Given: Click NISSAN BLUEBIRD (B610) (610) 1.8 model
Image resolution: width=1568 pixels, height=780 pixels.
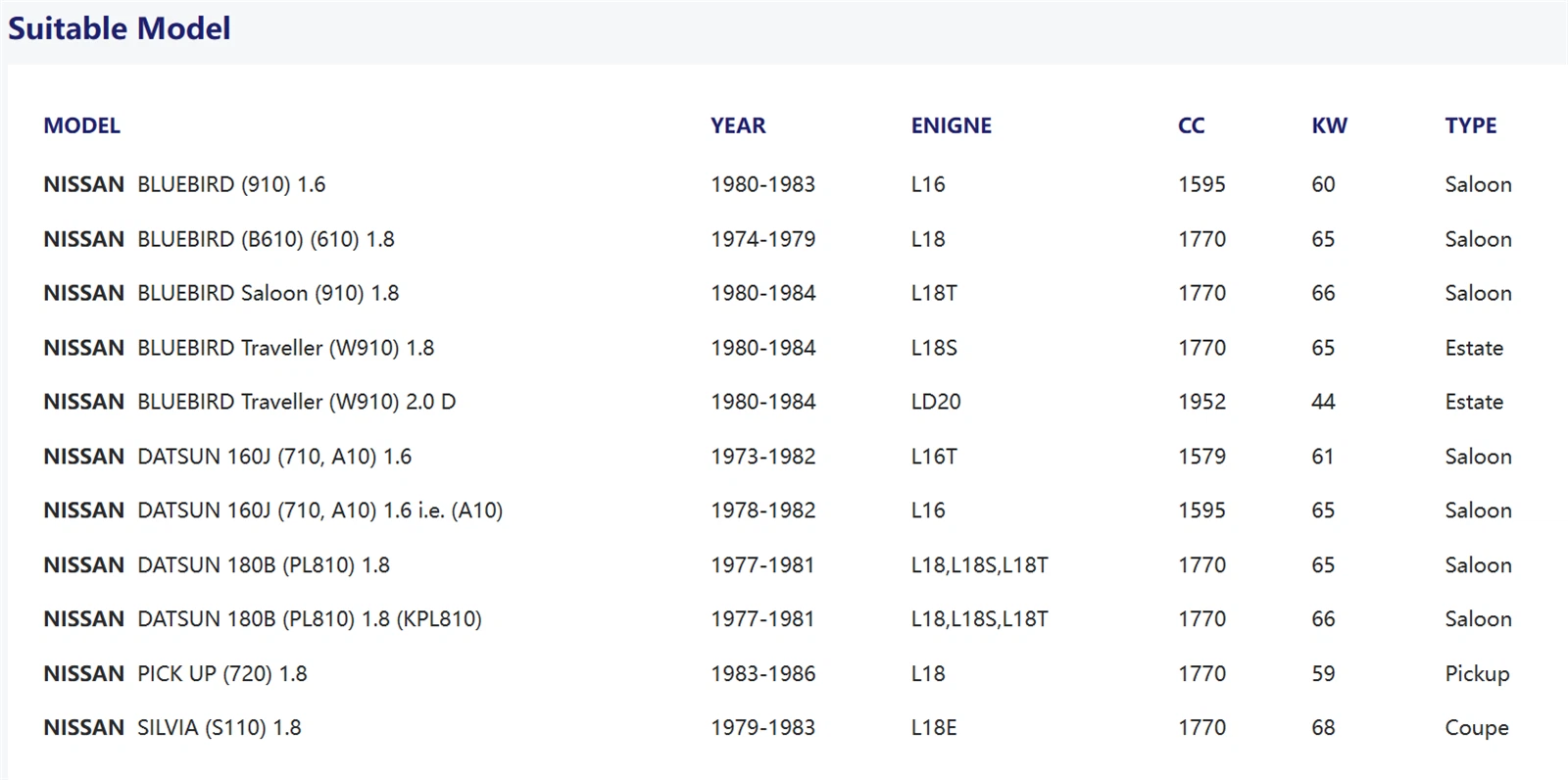Looking at the screenshot, I should pos(219,239).
